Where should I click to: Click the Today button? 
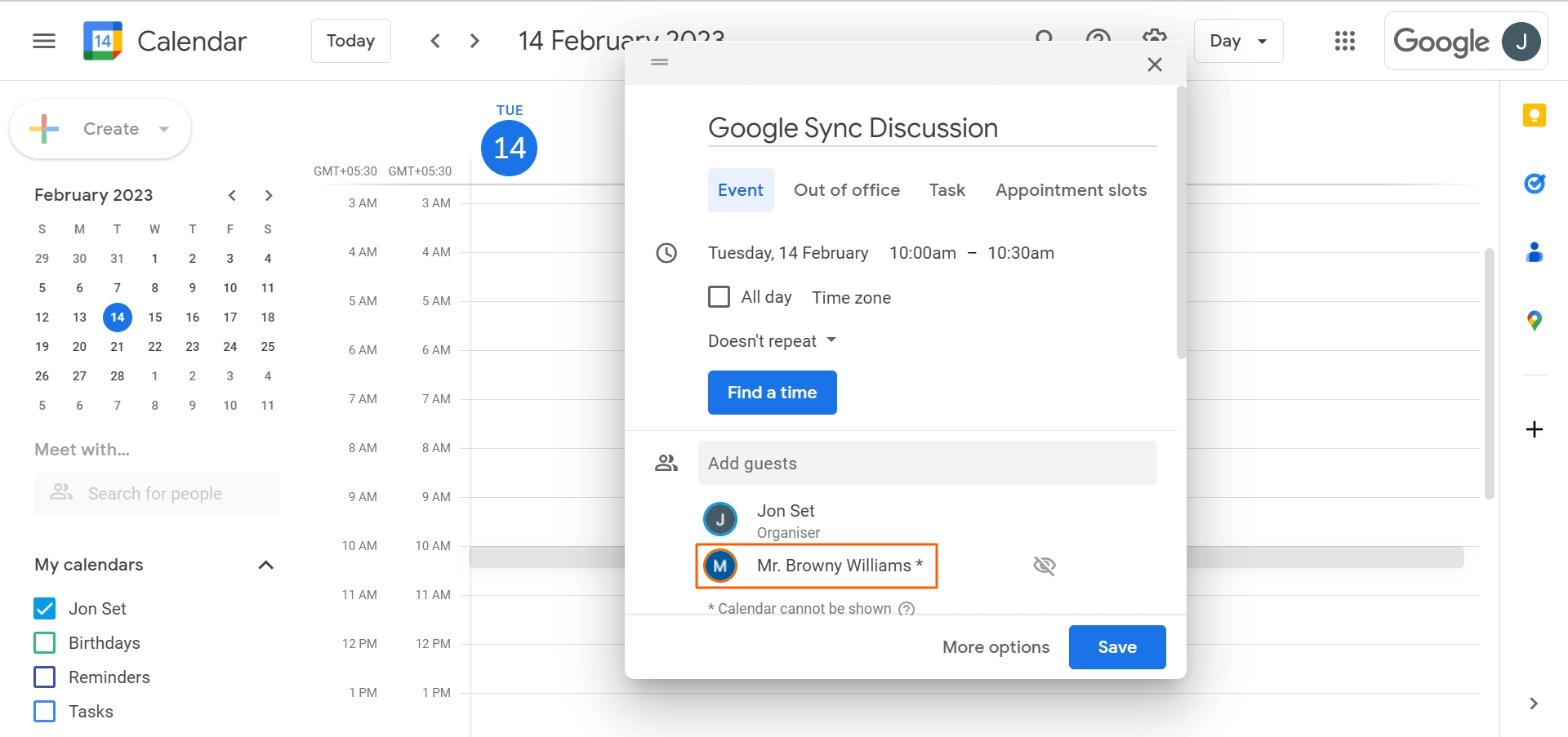350,41
